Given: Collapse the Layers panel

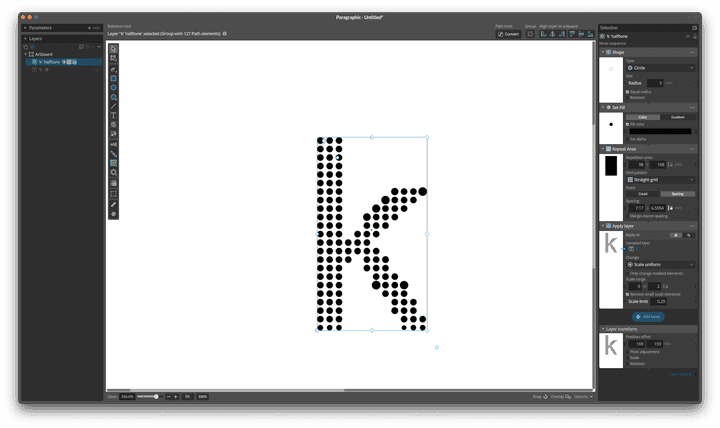Looking at the screenshot, I should click(25, 39).
